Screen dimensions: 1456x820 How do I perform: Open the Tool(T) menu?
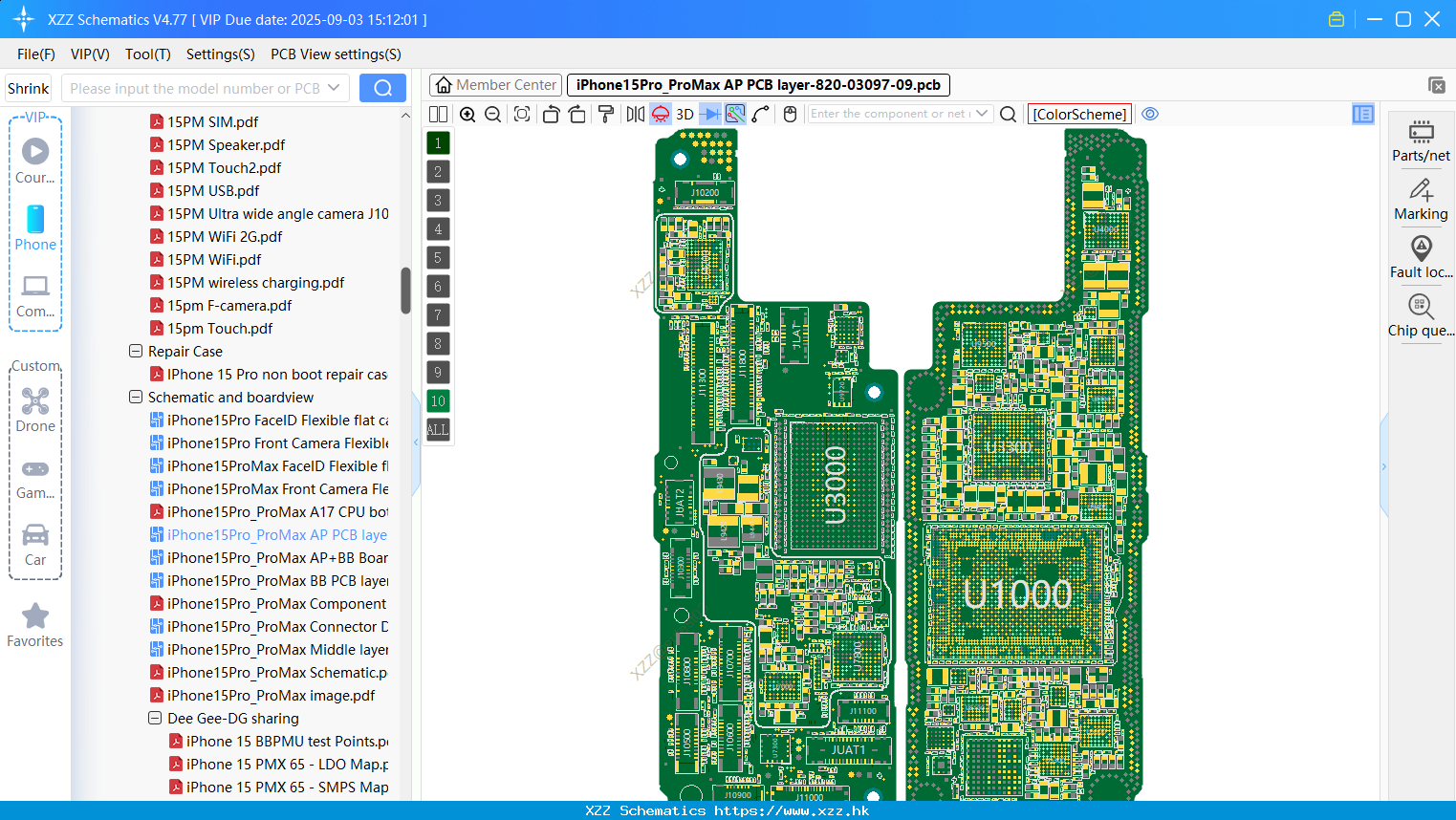coord(148,54)
